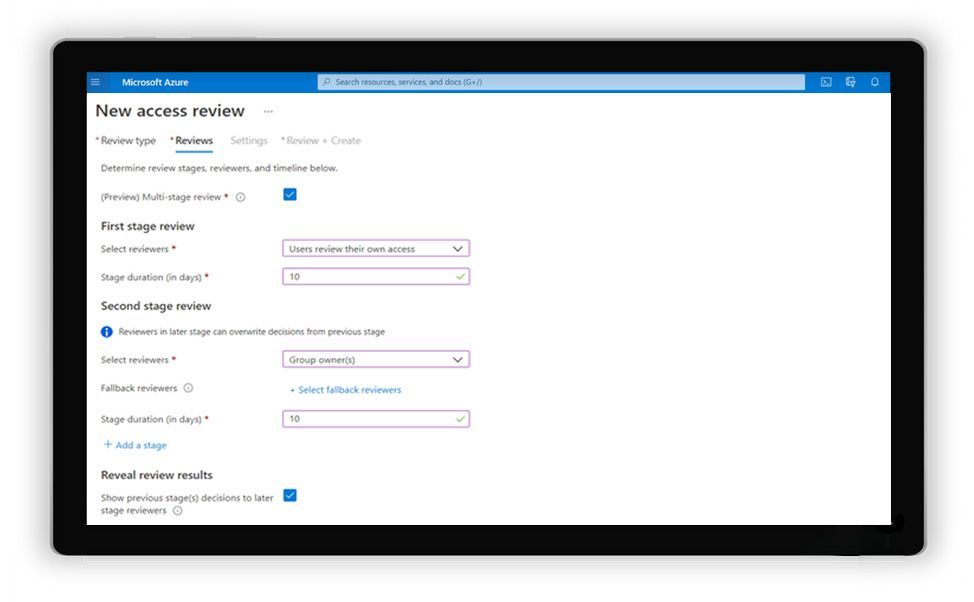Open Second stage Select reviewers dropdown
Viewport: 974px width, 602px height.
pyautogui.click(x=376, y=360)
